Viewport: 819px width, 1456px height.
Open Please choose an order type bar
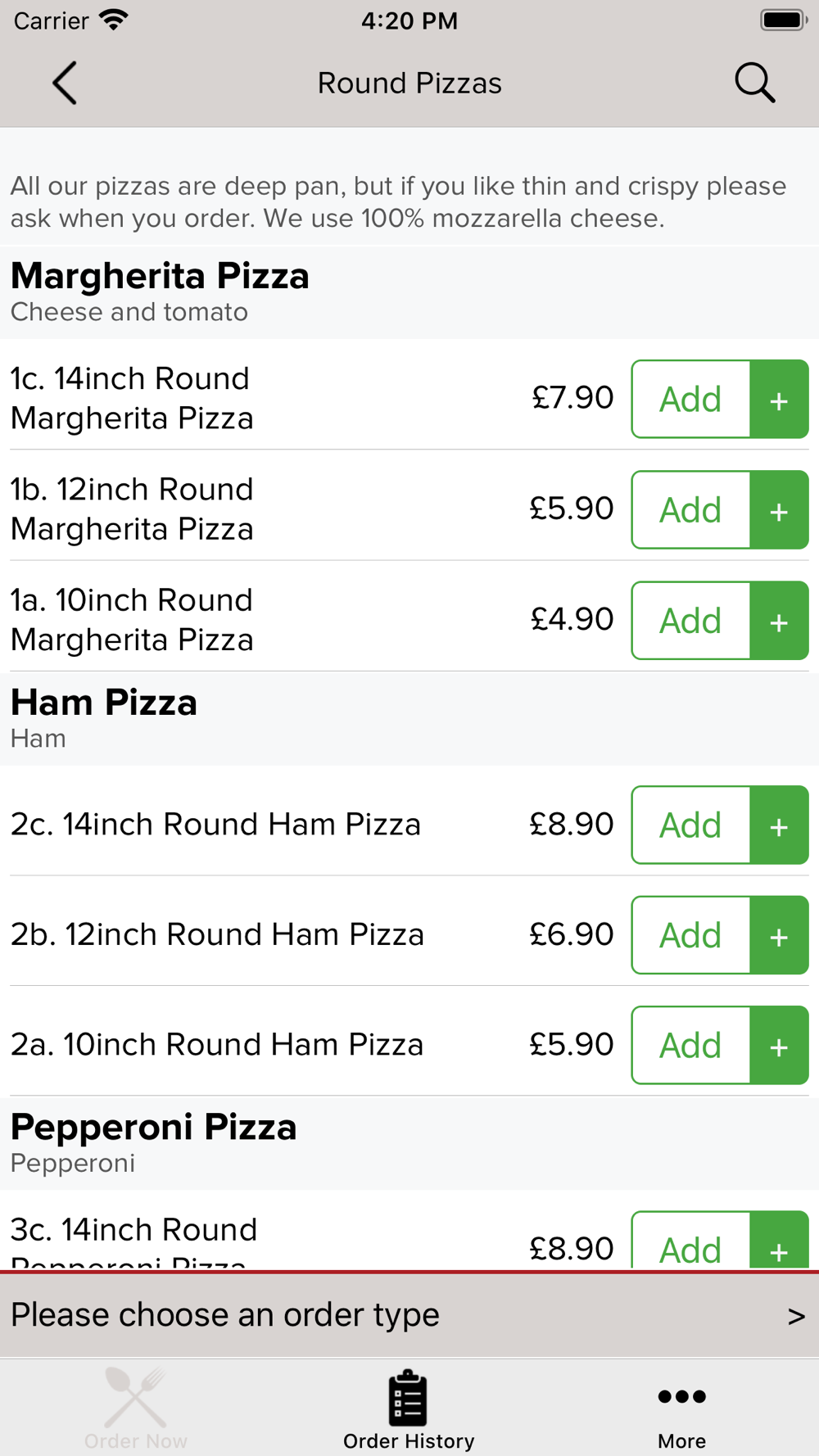409,1315
